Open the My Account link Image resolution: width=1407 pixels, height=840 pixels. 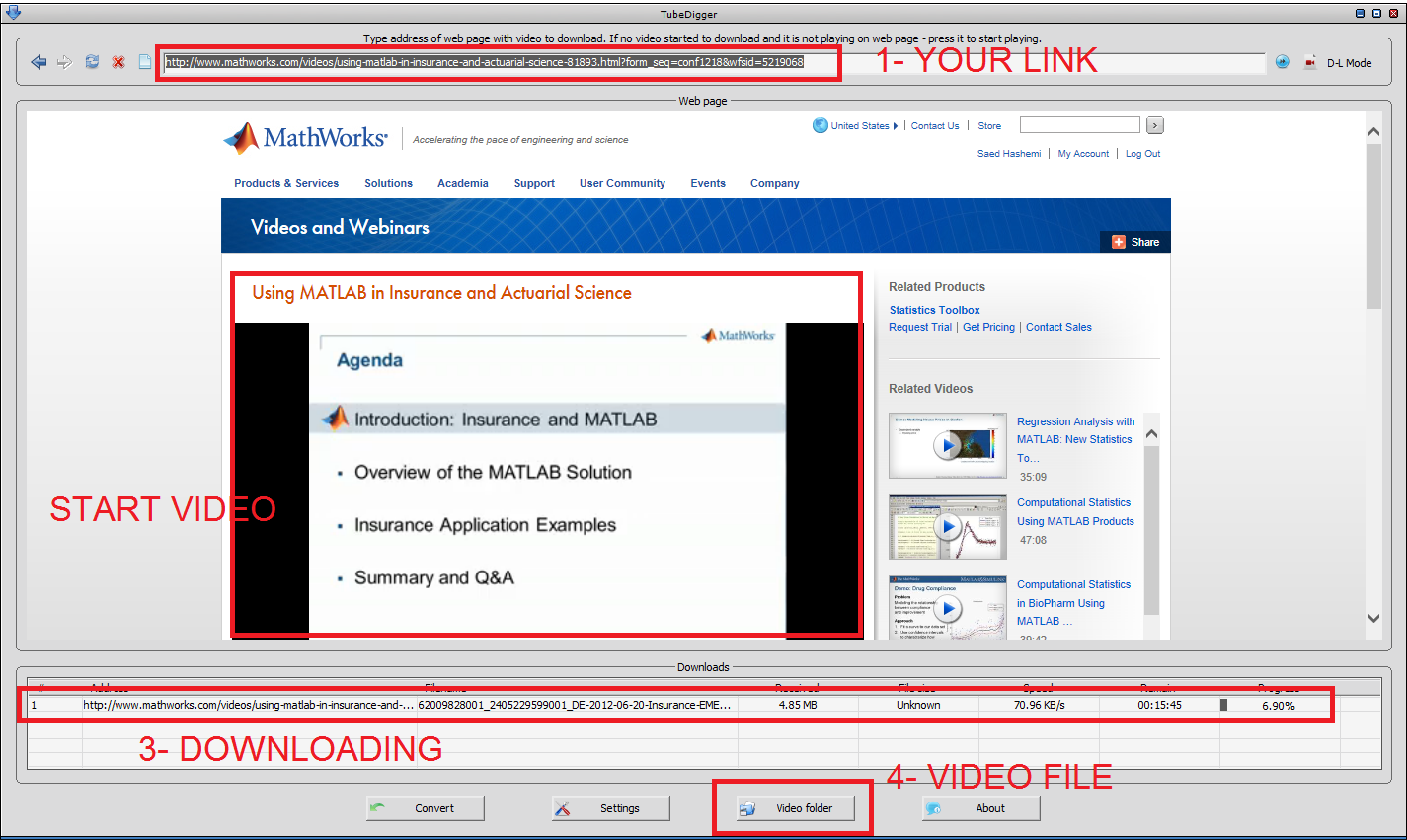click(x=1083, y=154)
